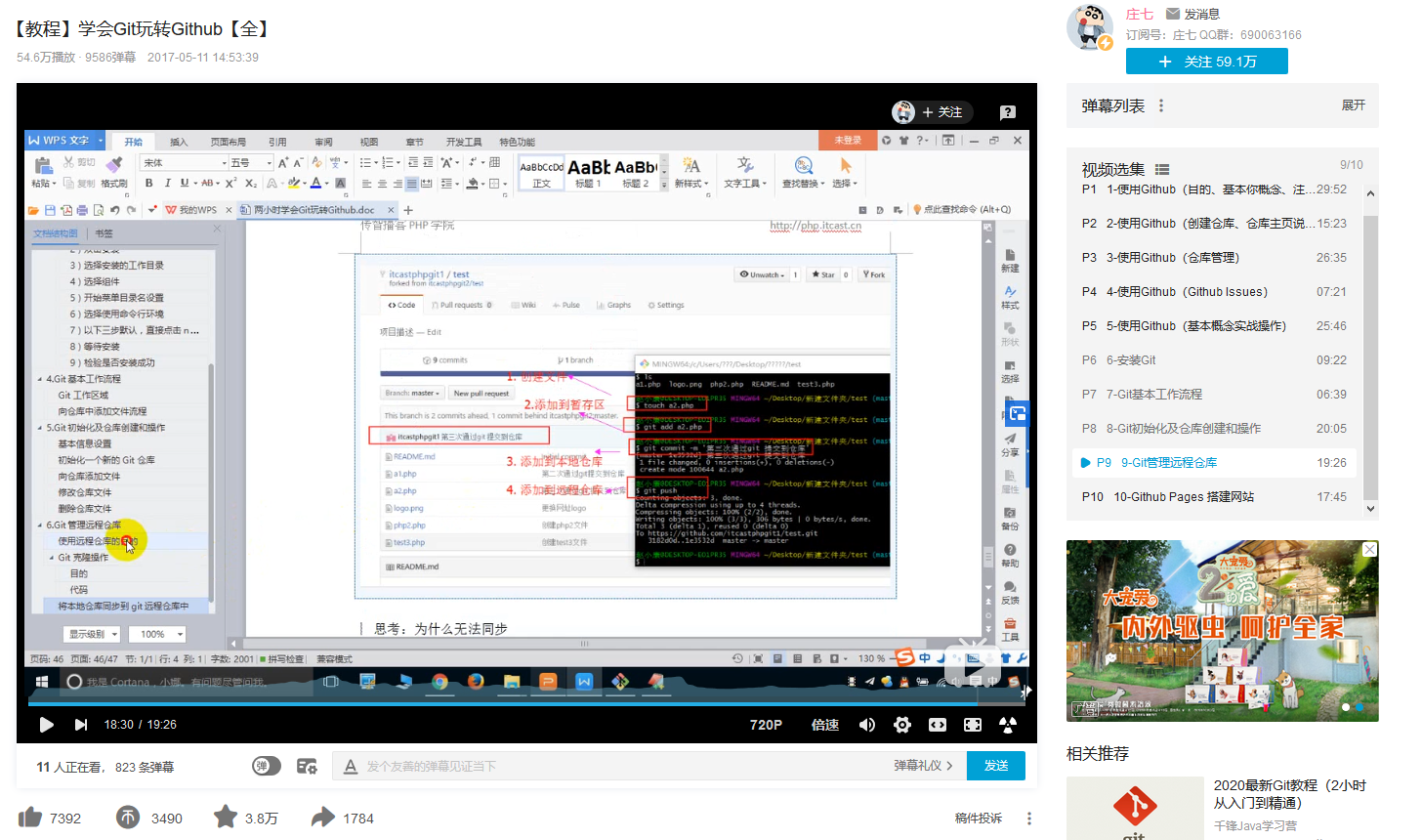Screen dimensions: 1422x840
Task: Mute the video via speaker icon
Action: (867, 725)
